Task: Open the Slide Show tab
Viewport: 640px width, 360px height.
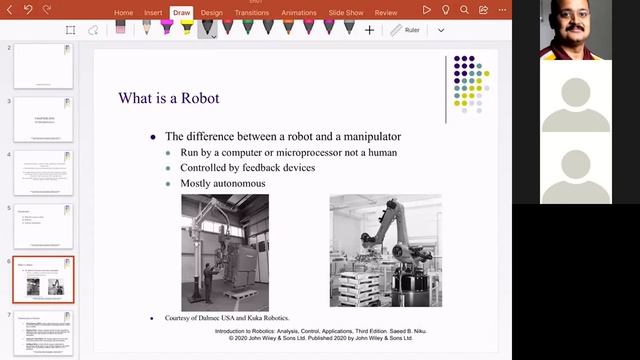Action: click(x=346, y=13)
